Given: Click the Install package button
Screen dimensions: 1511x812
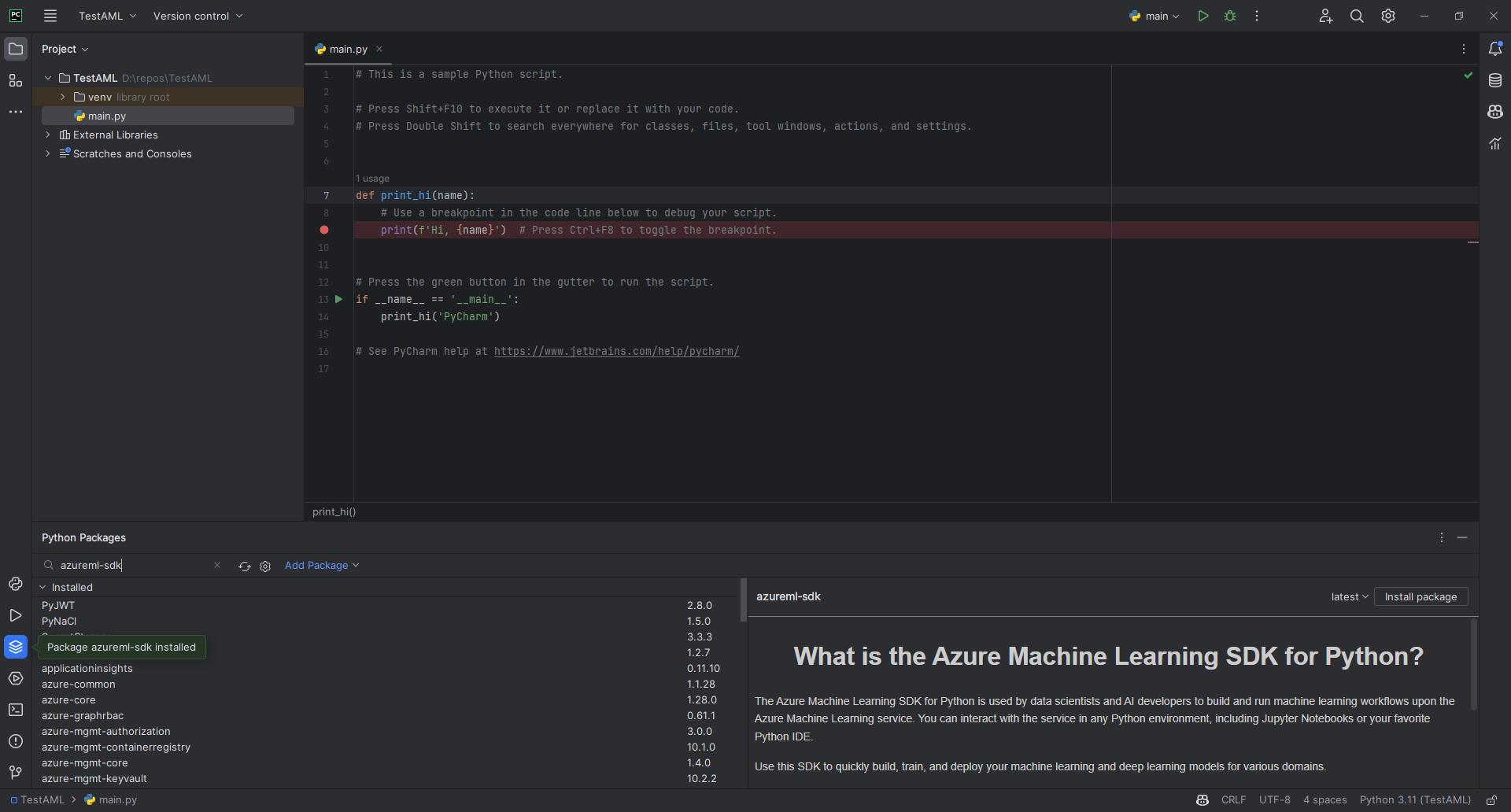Looking at the screenshot, I should (x=1420, y=596).
